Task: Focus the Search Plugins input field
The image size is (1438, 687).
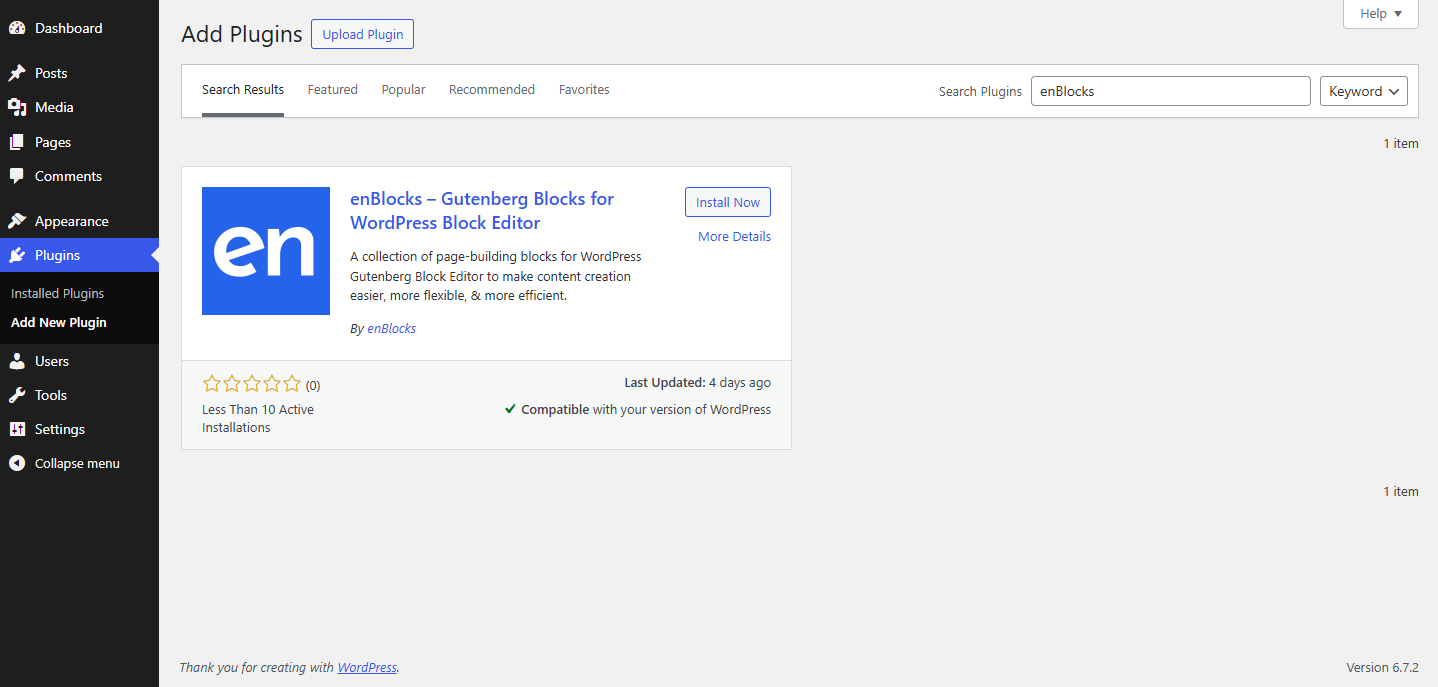Action: (1170, 91)
